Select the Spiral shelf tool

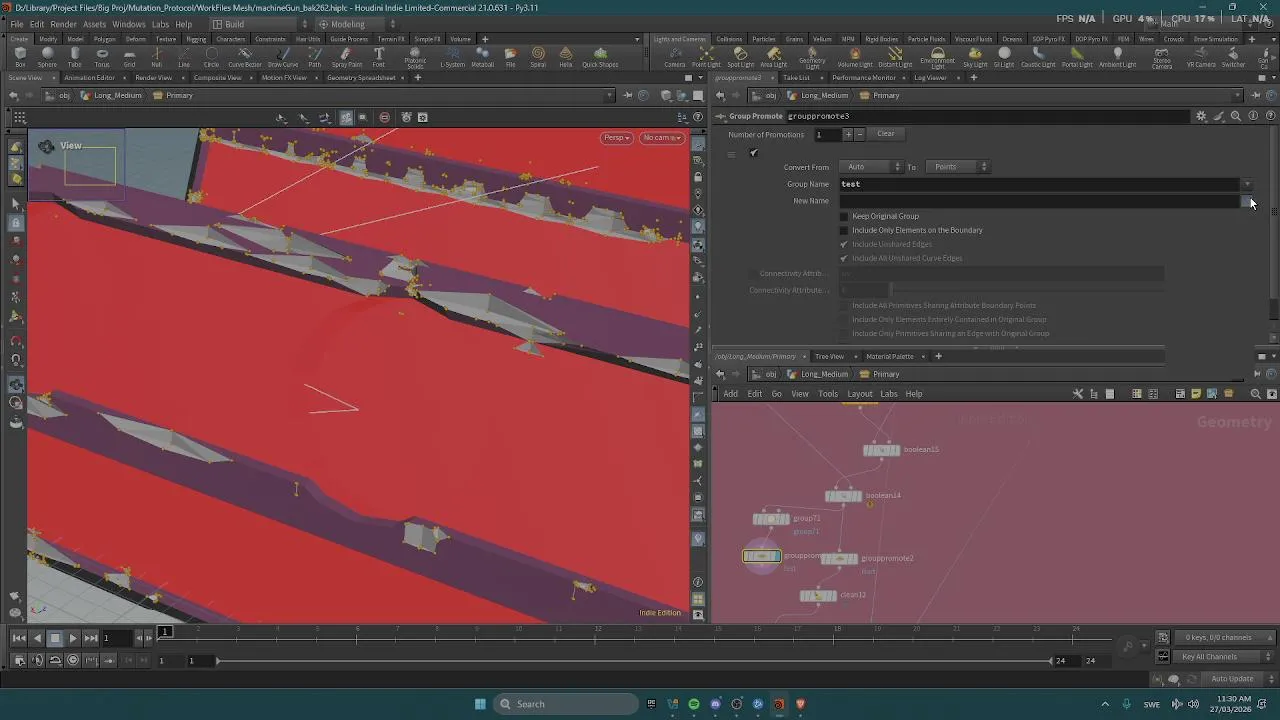pos(538,57)
